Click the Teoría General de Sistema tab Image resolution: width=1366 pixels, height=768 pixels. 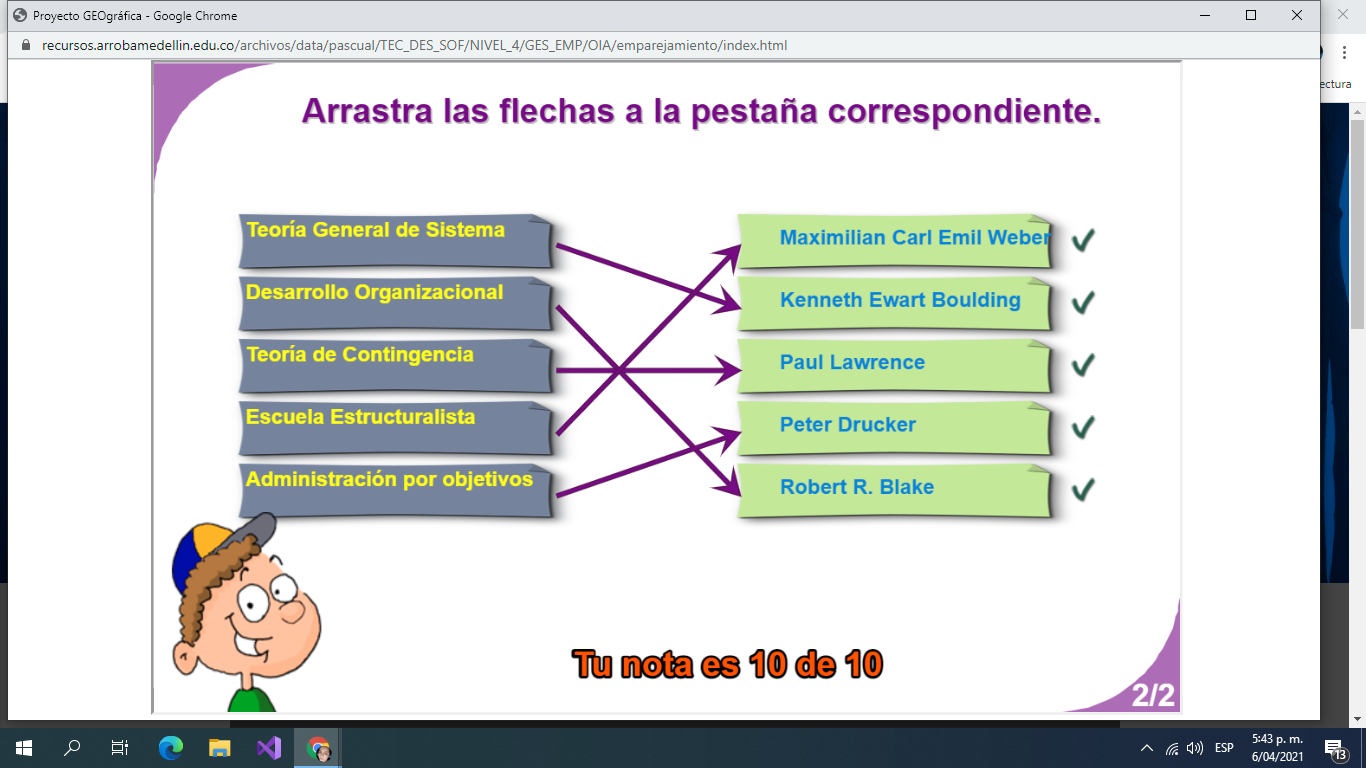click(395, 241)
